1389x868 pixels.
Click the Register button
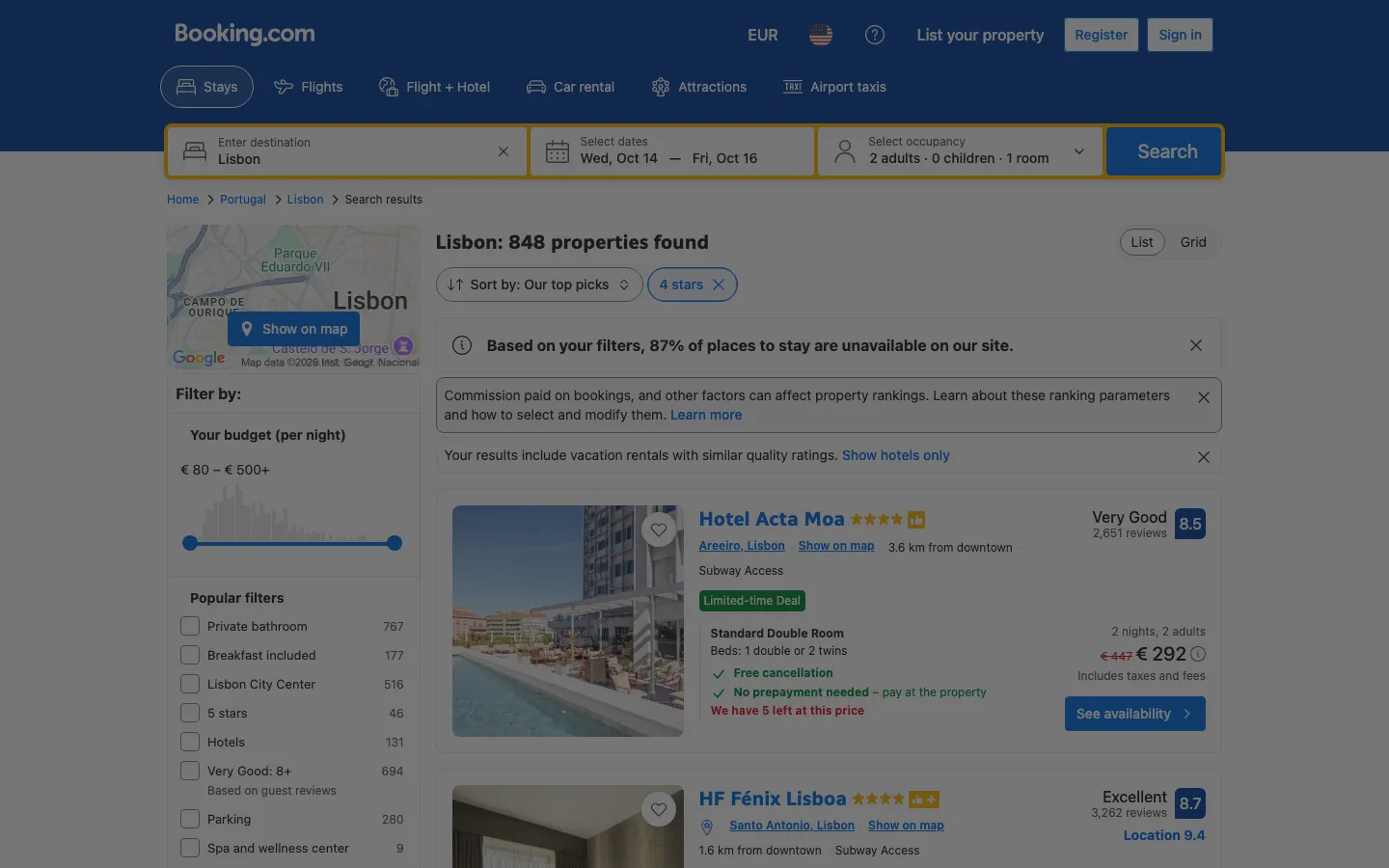click(x=1102, y=35)
